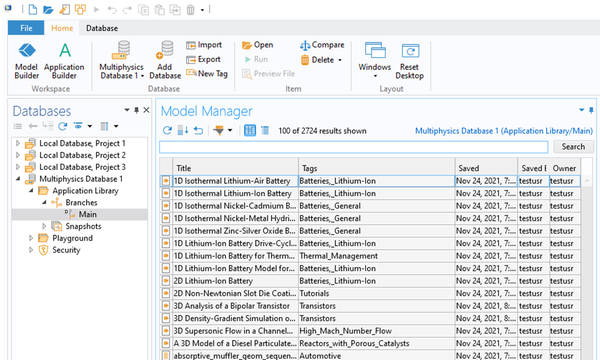Click the filter funnel icon in Model Manager
Viewport: 600px width, 360px height.
click(218, 130)
